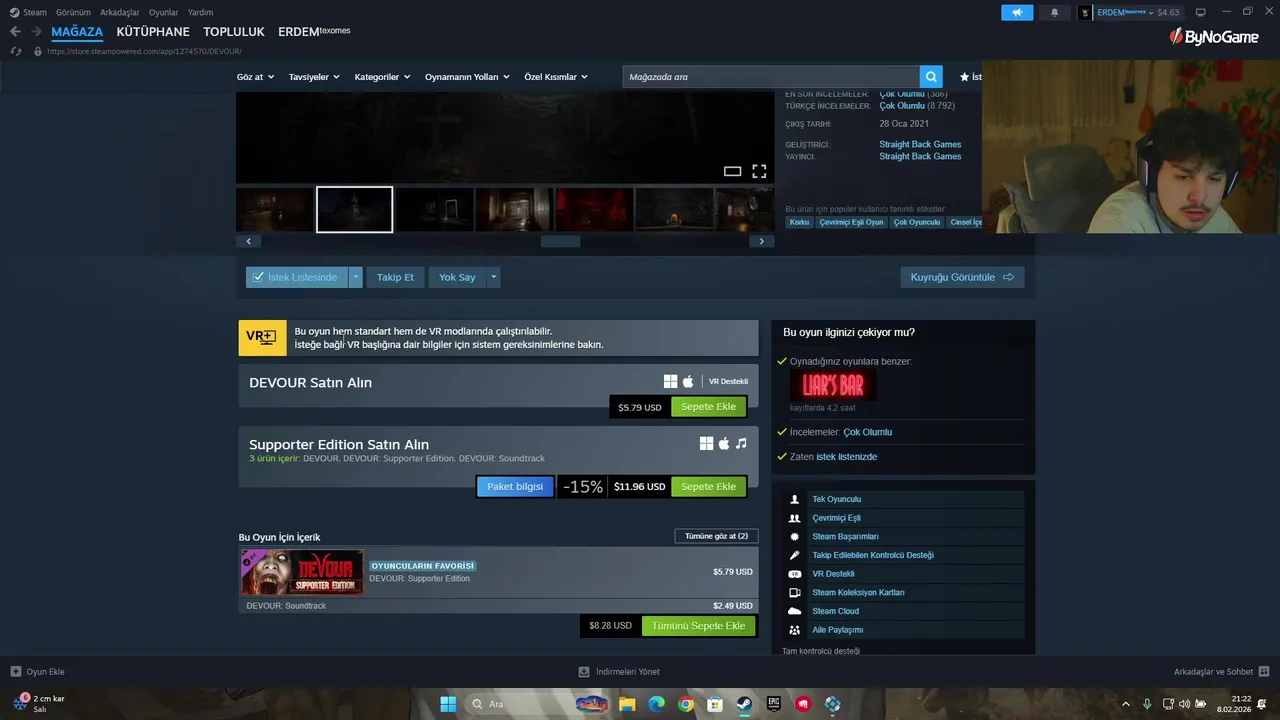Click the istek listenizde link
Viewport: 1280px width, 720px height.
click(846, 456)
